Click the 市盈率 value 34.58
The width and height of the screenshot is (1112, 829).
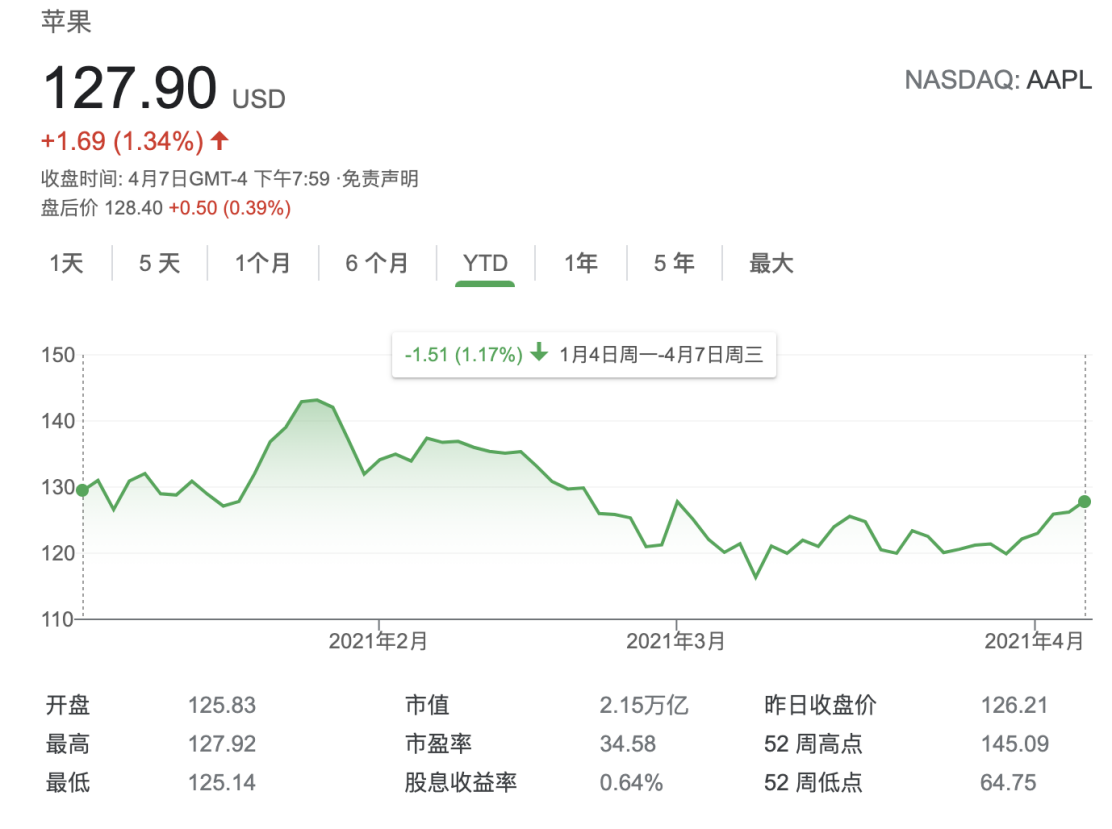pyautogui.click(x=627, y=744)
